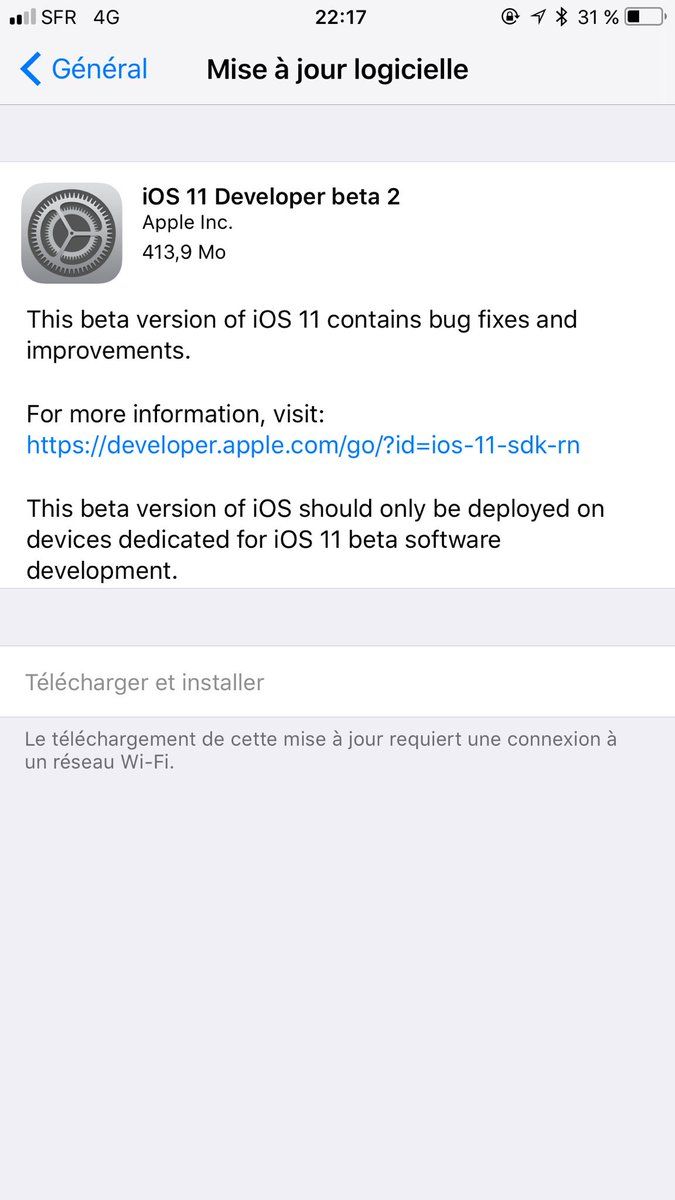
Task: Tap the bug fixes description paragraph
Action: click(x=302, y=335)
